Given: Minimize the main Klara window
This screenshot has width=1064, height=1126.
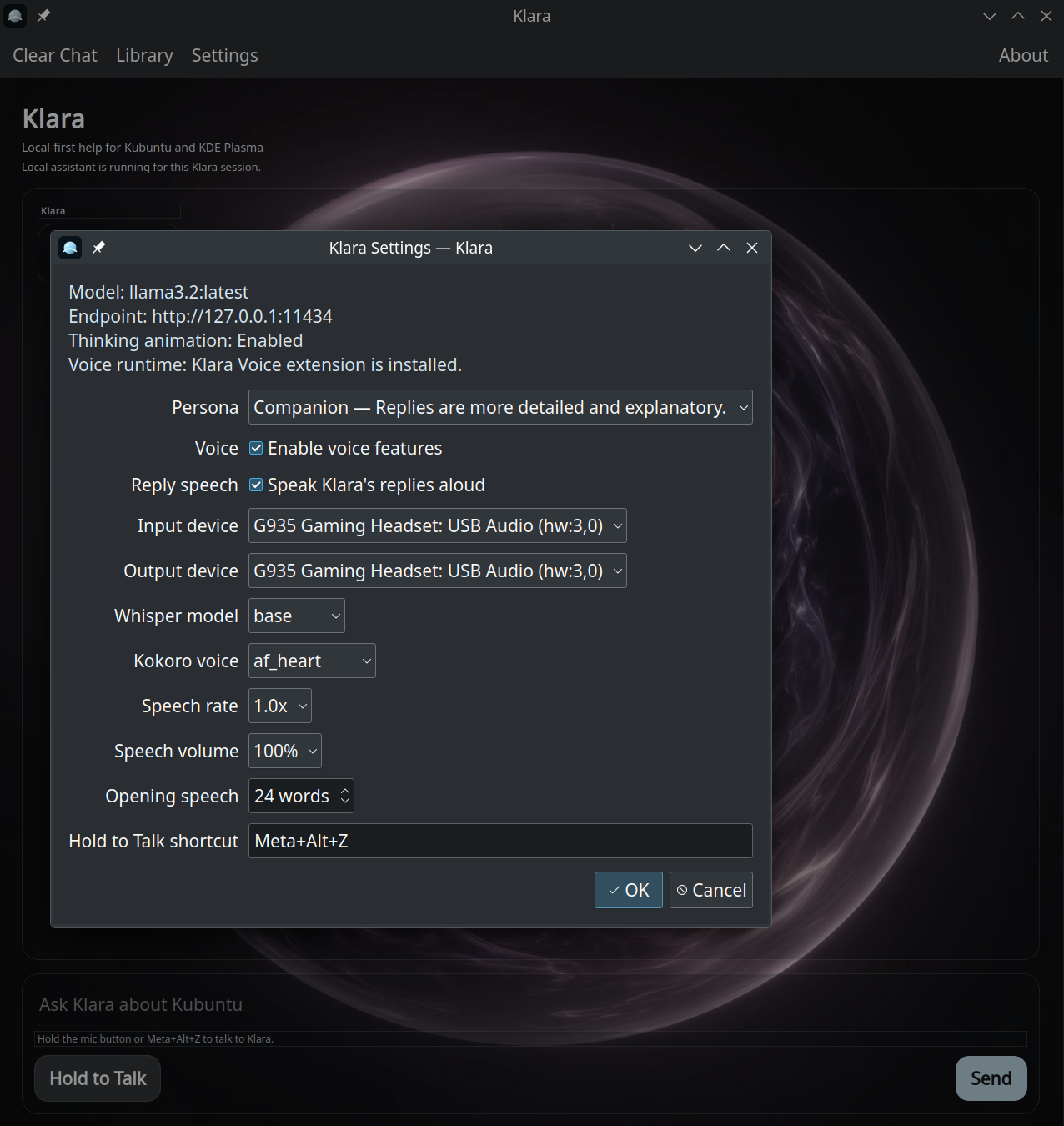Looking at the screenshot, I should (990, 16).
